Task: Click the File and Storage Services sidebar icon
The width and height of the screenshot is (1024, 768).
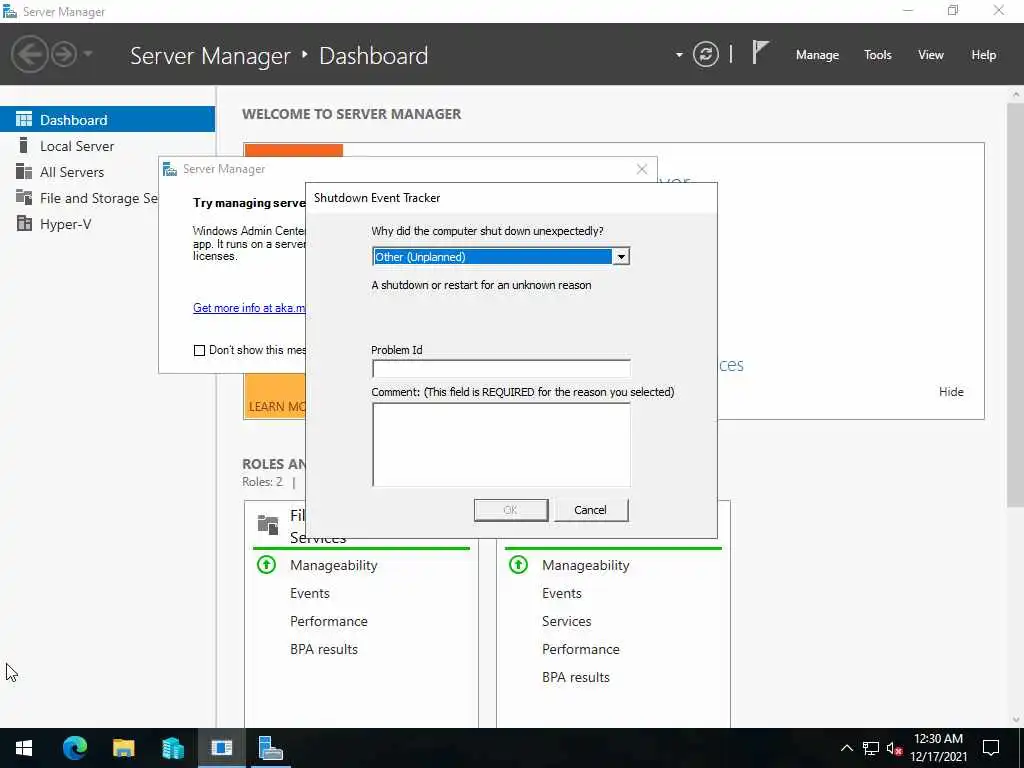Action: point(24,197)
